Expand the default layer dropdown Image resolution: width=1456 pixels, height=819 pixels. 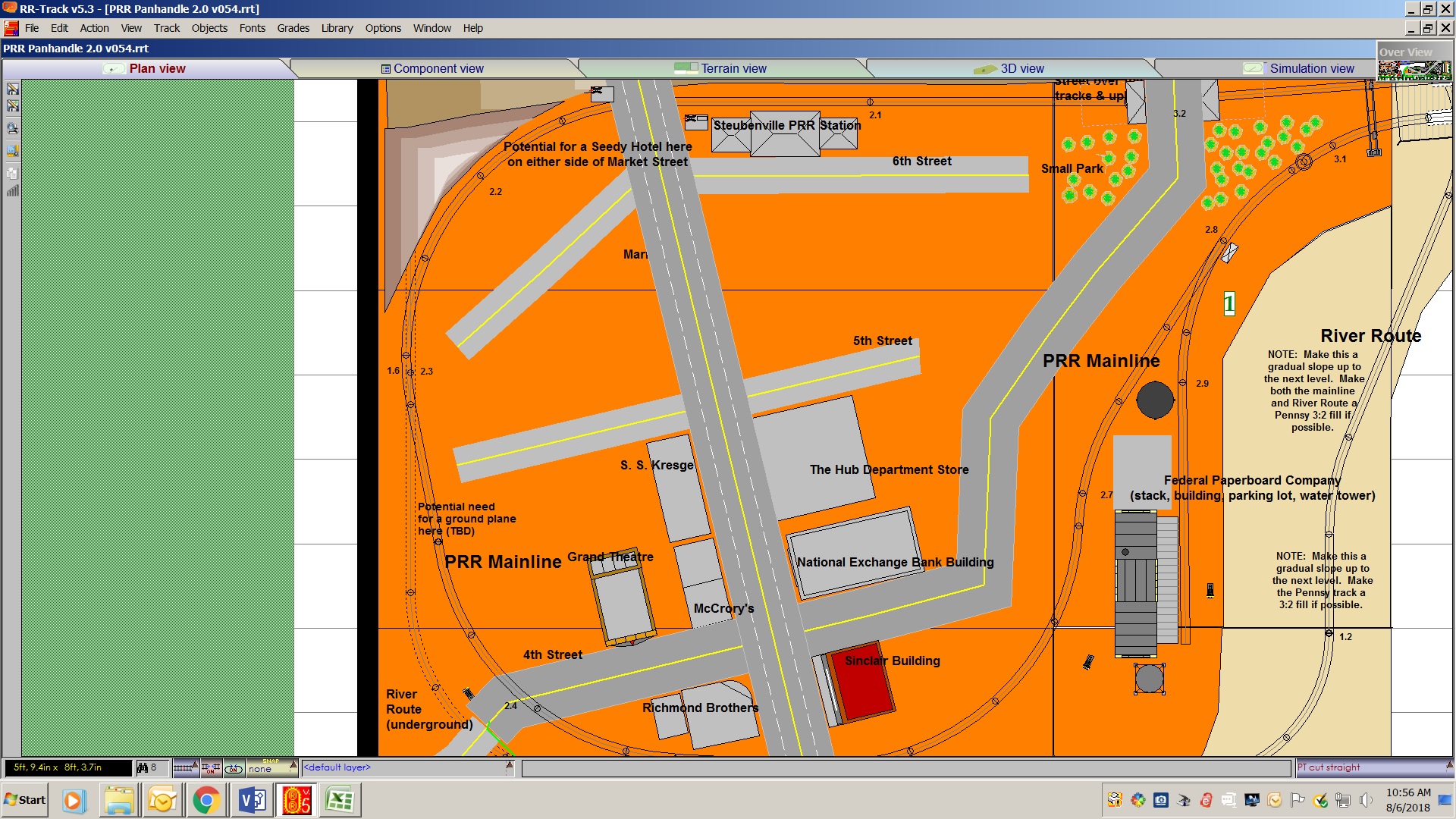510,766
